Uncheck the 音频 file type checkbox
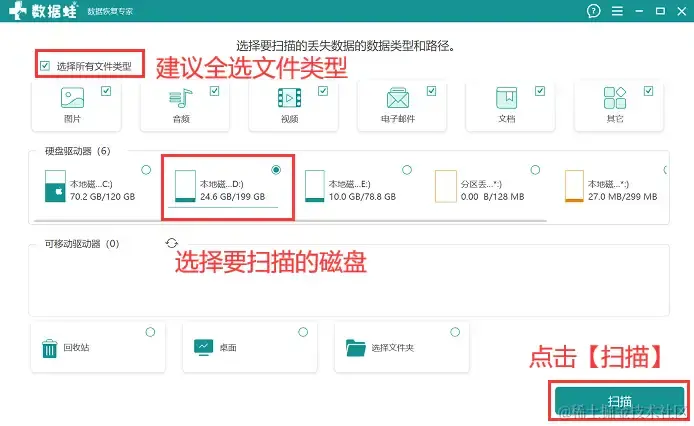This screenshot has height=426, width=694. [215, 91]
